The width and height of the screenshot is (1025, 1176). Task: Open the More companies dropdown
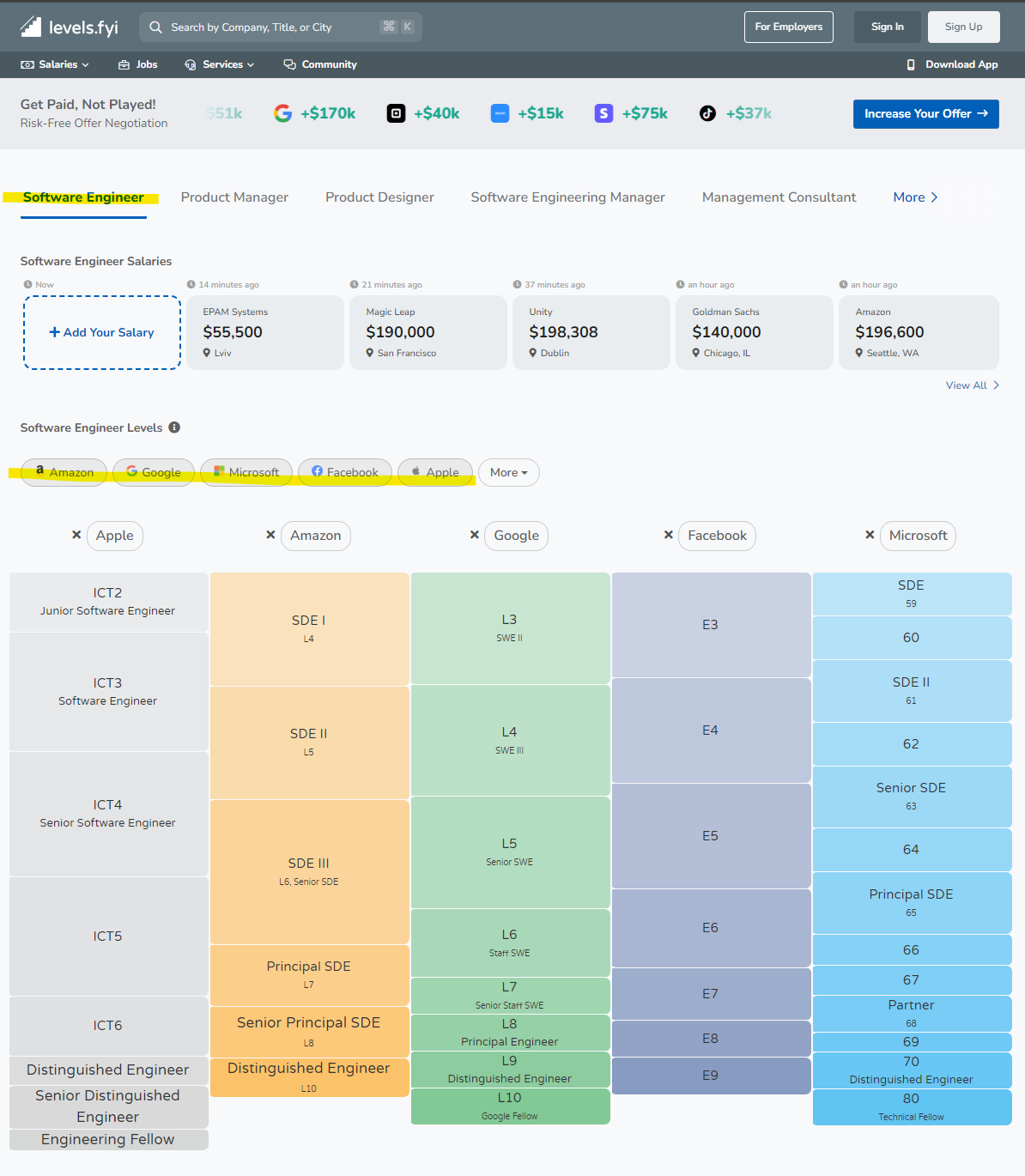(509, 472)
